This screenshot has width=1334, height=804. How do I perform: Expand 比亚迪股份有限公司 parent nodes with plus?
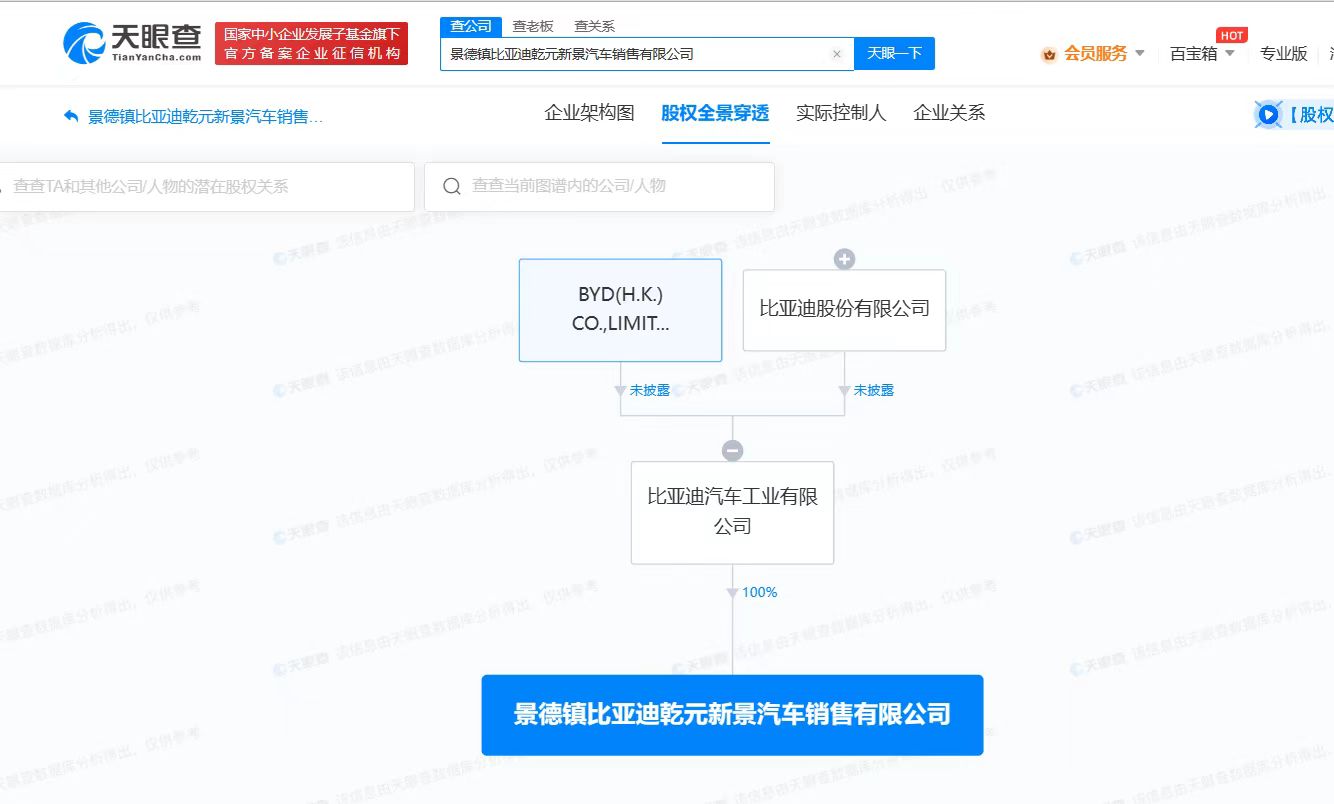844,260
